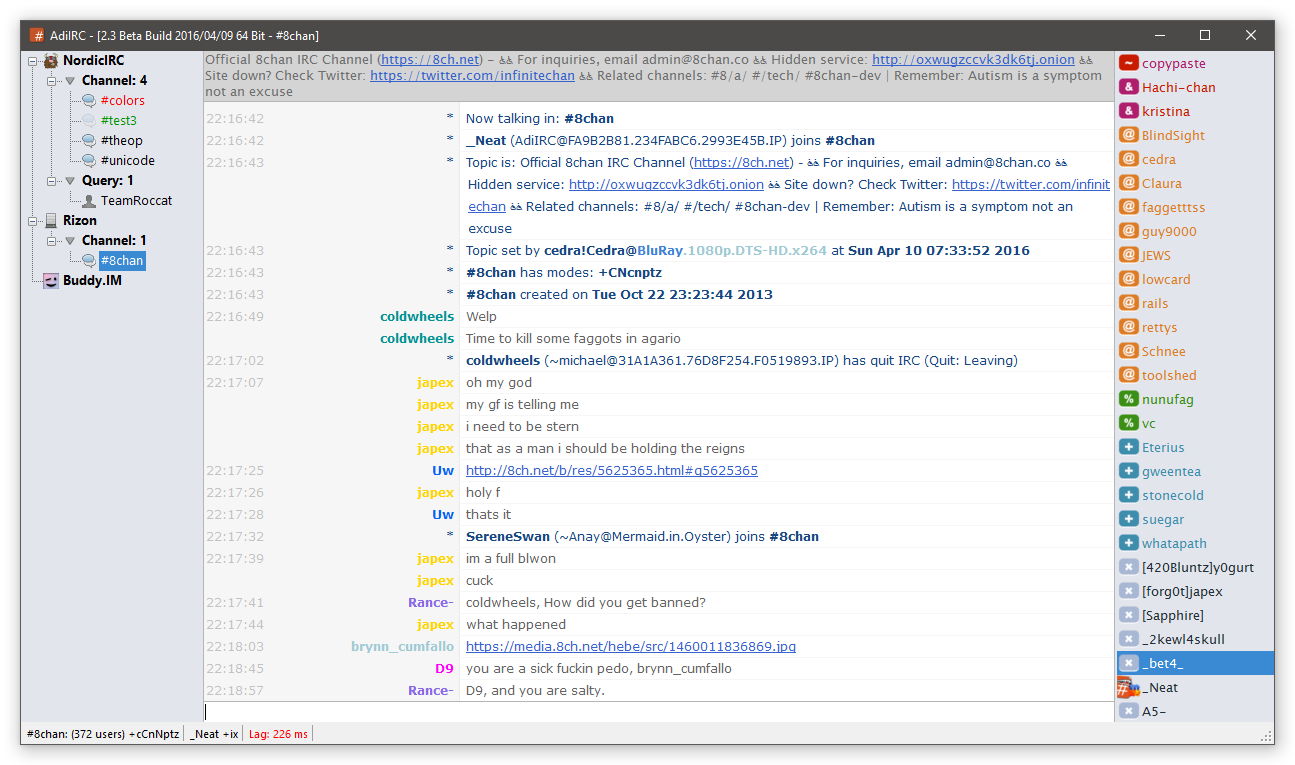
Task: Click the operator badge icon beside lowcard
Action: (x=1128, y=279)
